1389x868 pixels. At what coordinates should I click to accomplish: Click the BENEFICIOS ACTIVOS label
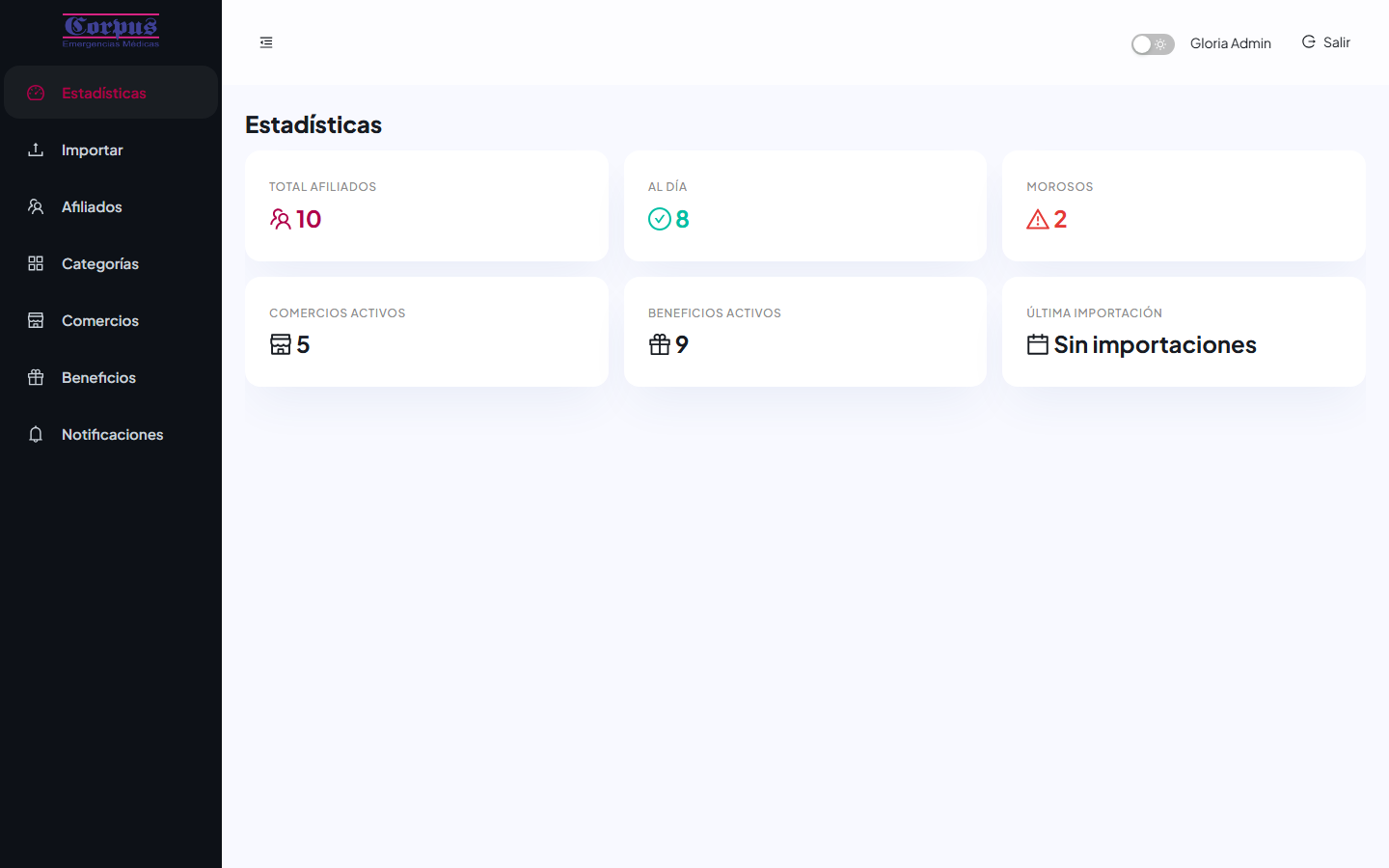(x=715, y=313)
